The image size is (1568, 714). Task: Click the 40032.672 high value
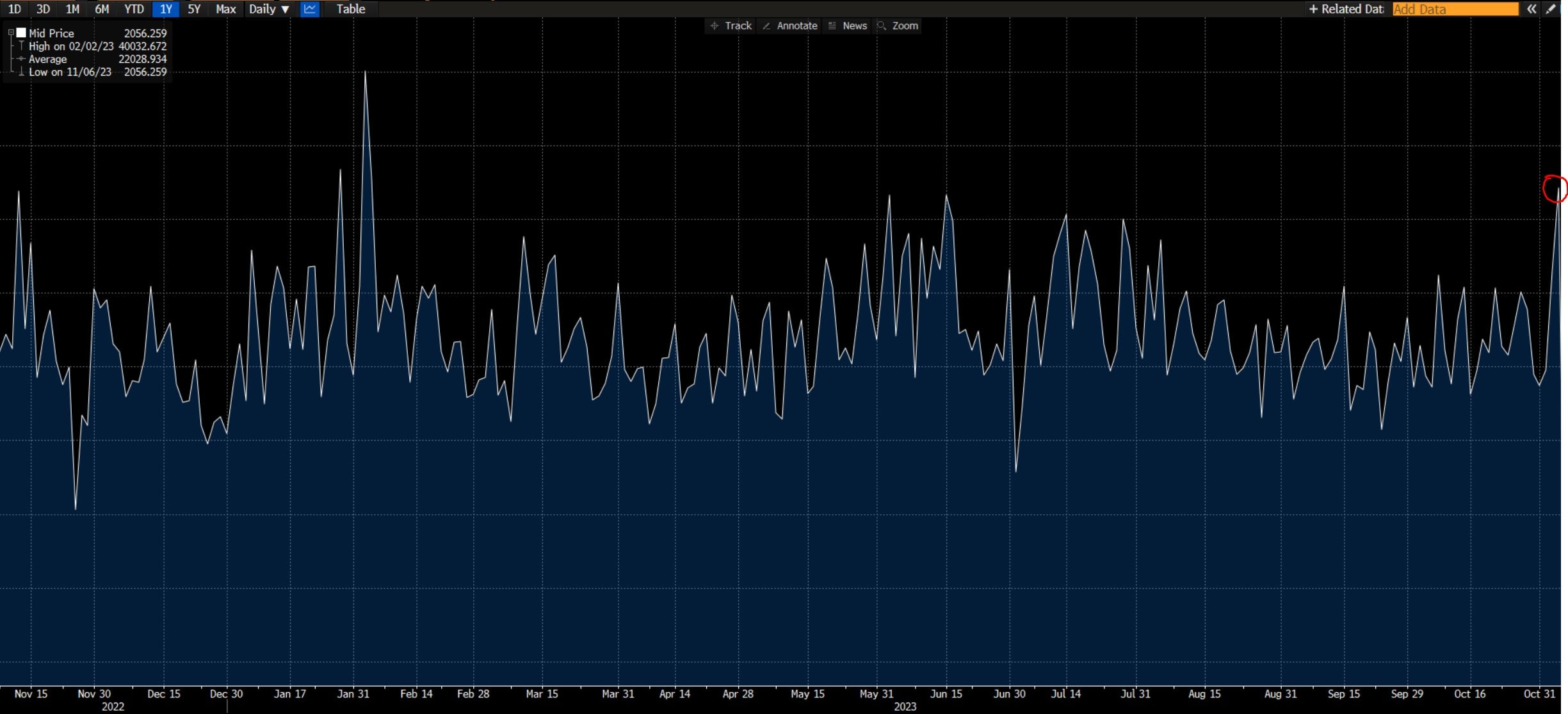142,46
